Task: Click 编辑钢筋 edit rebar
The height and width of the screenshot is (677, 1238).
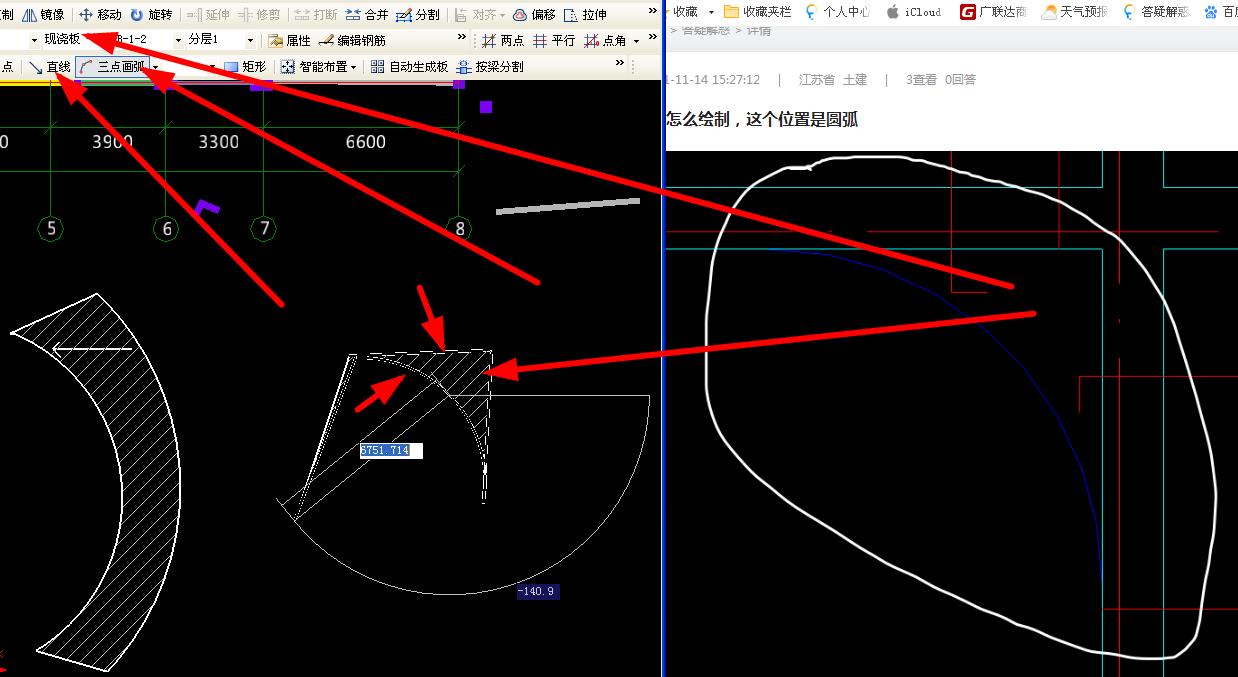Action: [x=351, y=41]
